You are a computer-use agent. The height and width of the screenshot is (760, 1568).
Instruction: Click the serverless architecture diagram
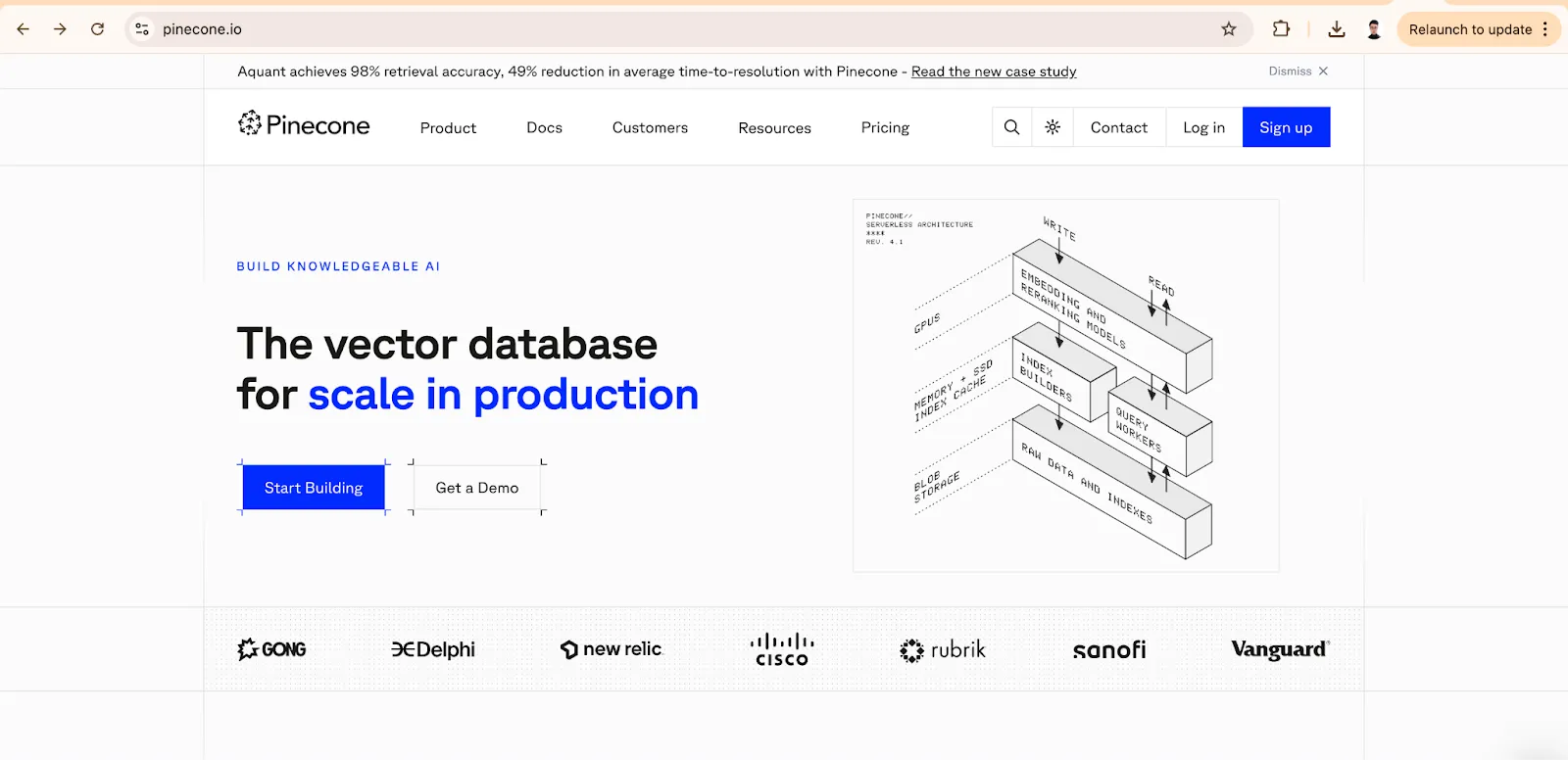coord(1066,386)
